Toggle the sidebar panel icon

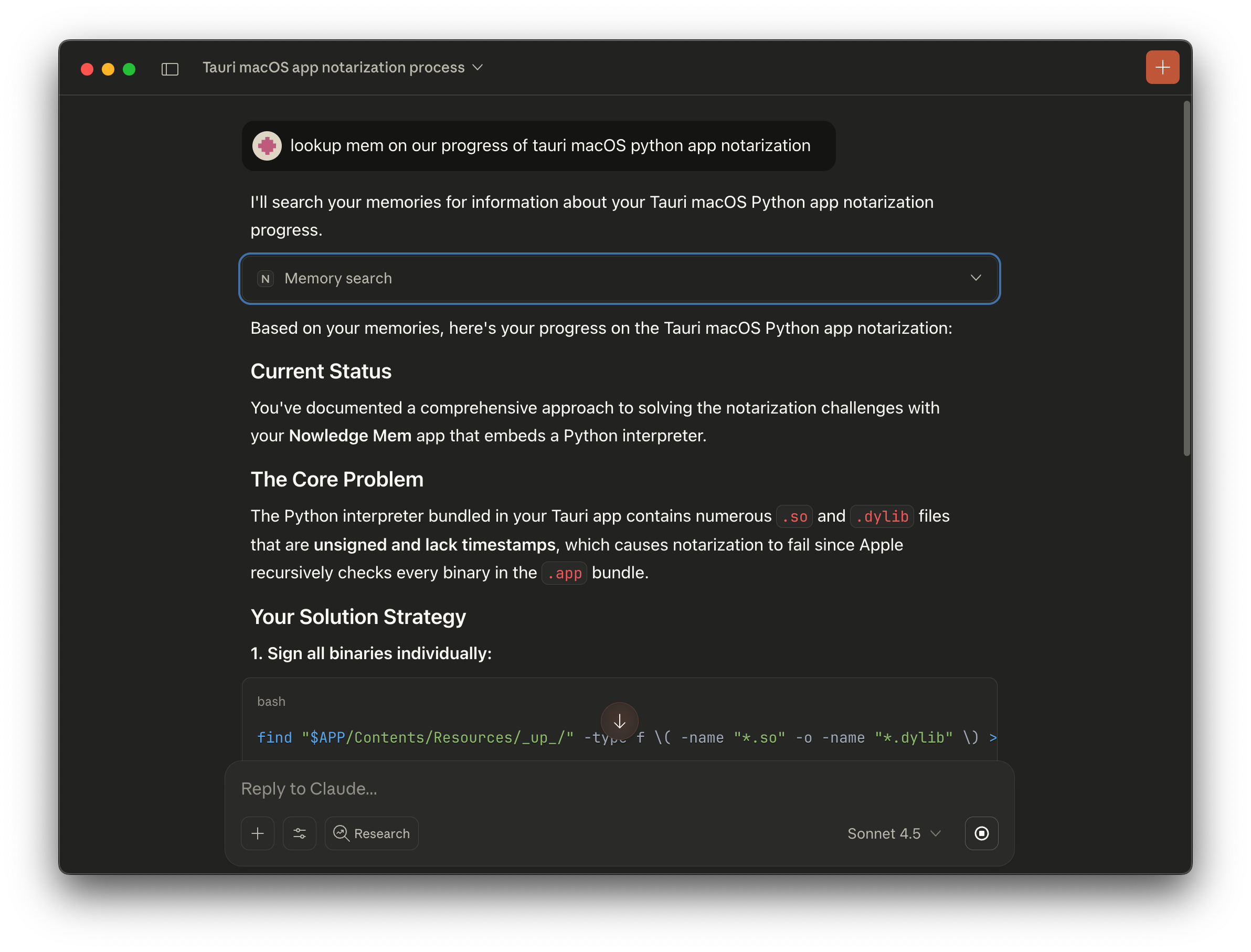(170, 69)
